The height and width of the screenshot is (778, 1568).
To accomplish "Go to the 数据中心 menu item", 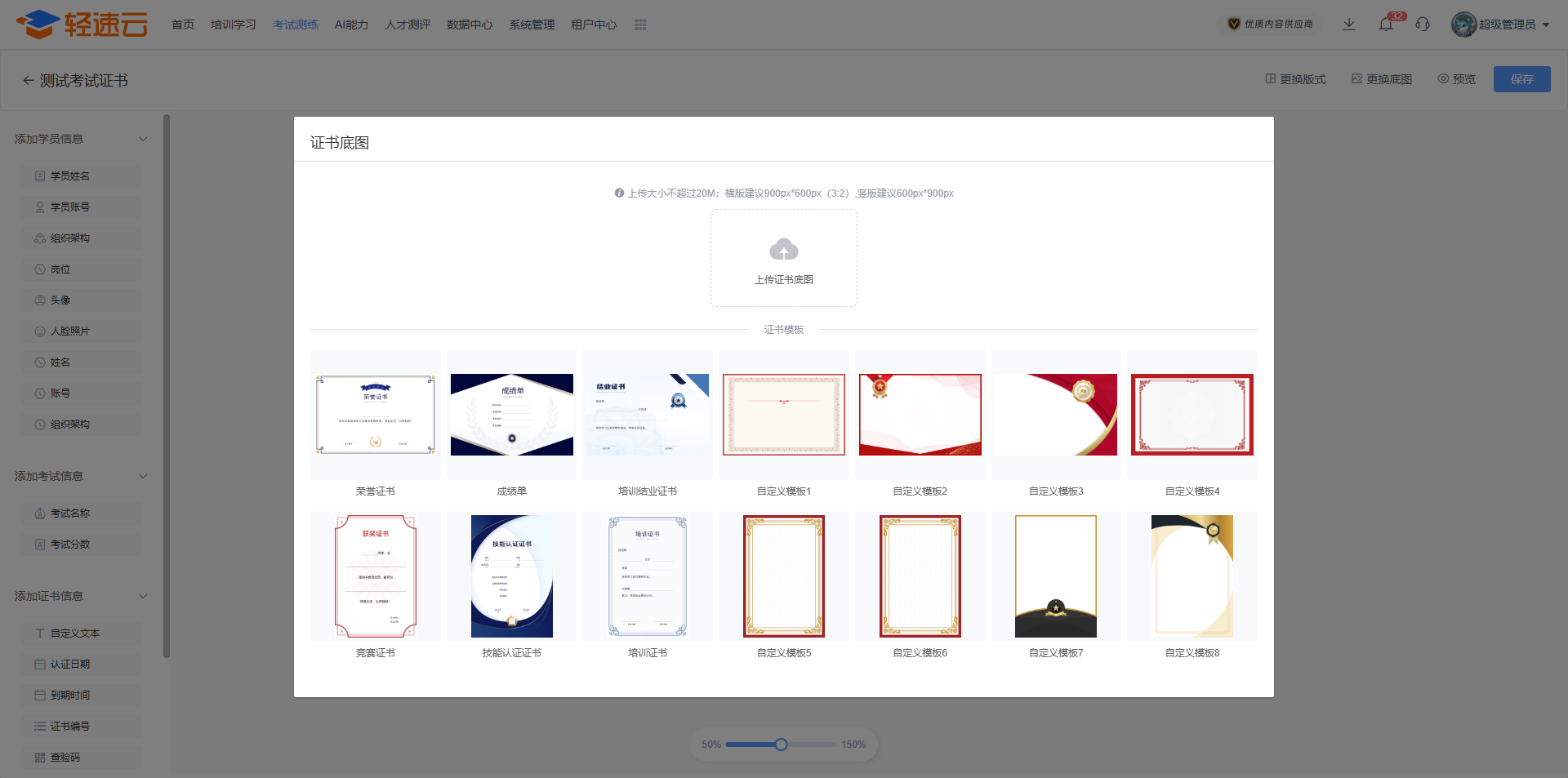I will tap(470, 24).
